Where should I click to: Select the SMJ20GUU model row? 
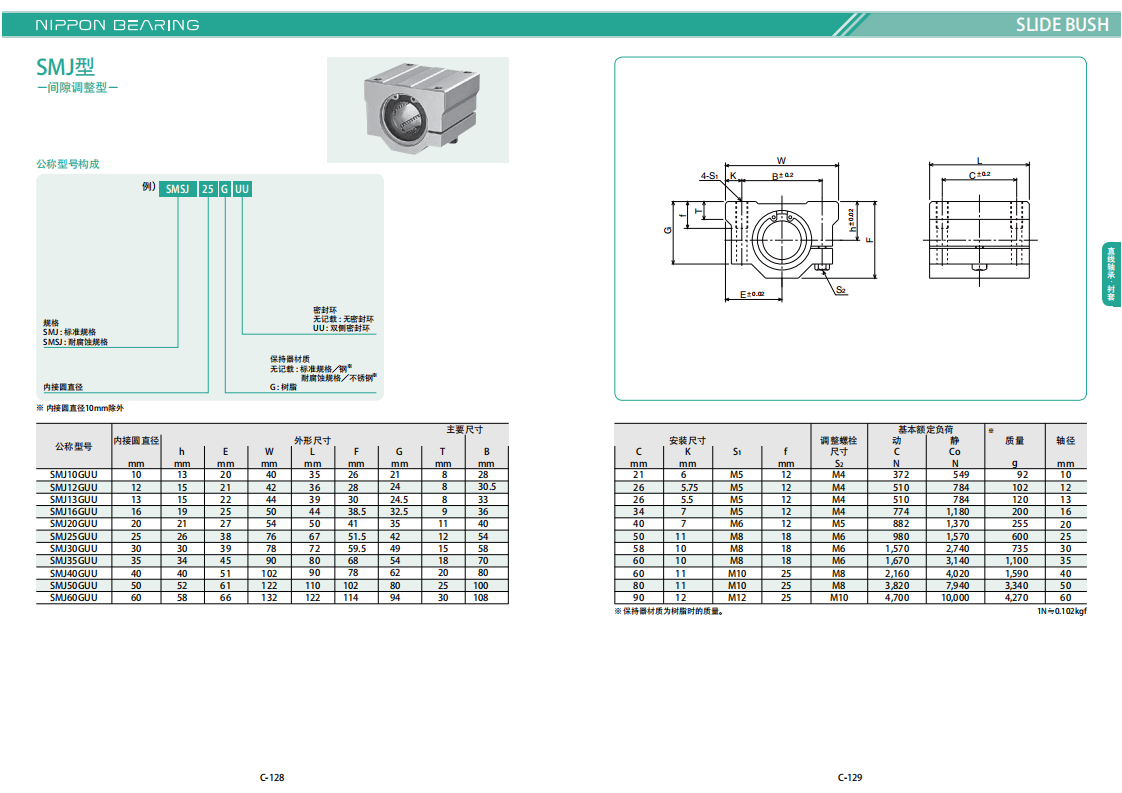coord(272,524)
